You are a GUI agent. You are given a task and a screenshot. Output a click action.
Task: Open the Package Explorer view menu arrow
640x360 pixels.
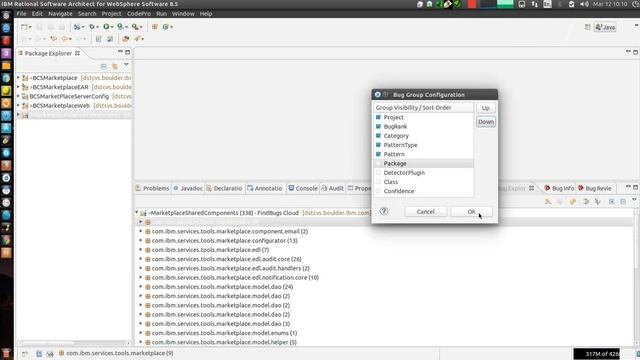click(x=126, y=65)
